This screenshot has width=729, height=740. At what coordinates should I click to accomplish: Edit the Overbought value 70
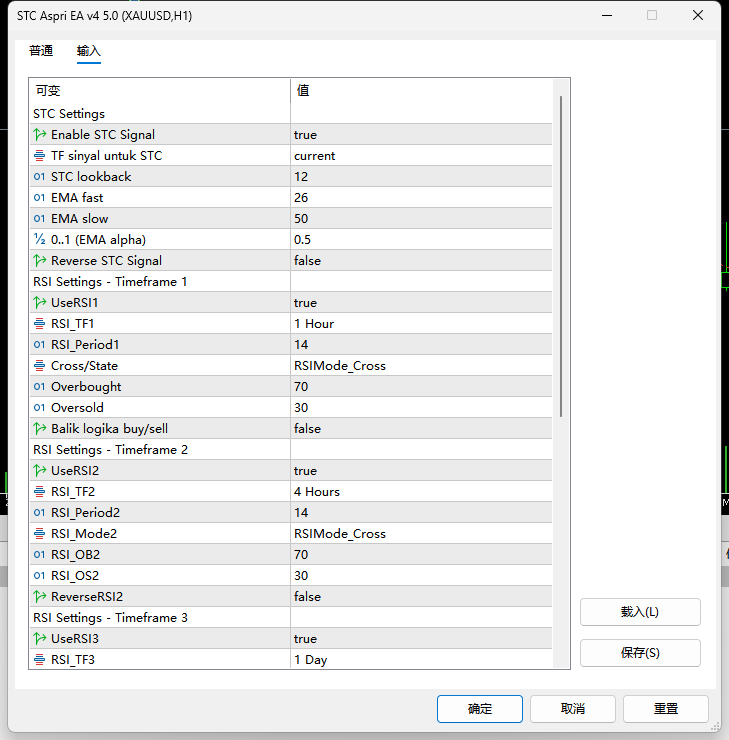click(x=421, y=387)
